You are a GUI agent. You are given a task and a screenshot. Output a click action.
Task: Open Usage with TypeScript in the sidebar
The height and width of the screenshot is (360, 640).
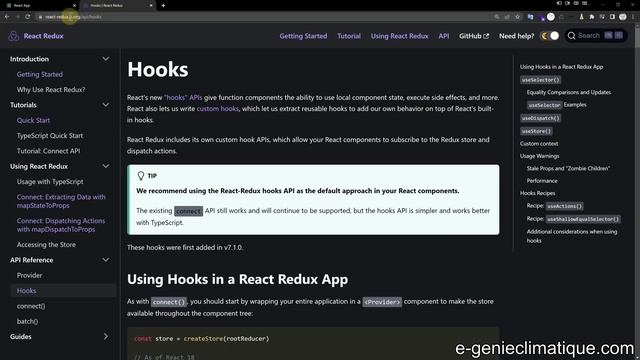[x=50, y=182]
